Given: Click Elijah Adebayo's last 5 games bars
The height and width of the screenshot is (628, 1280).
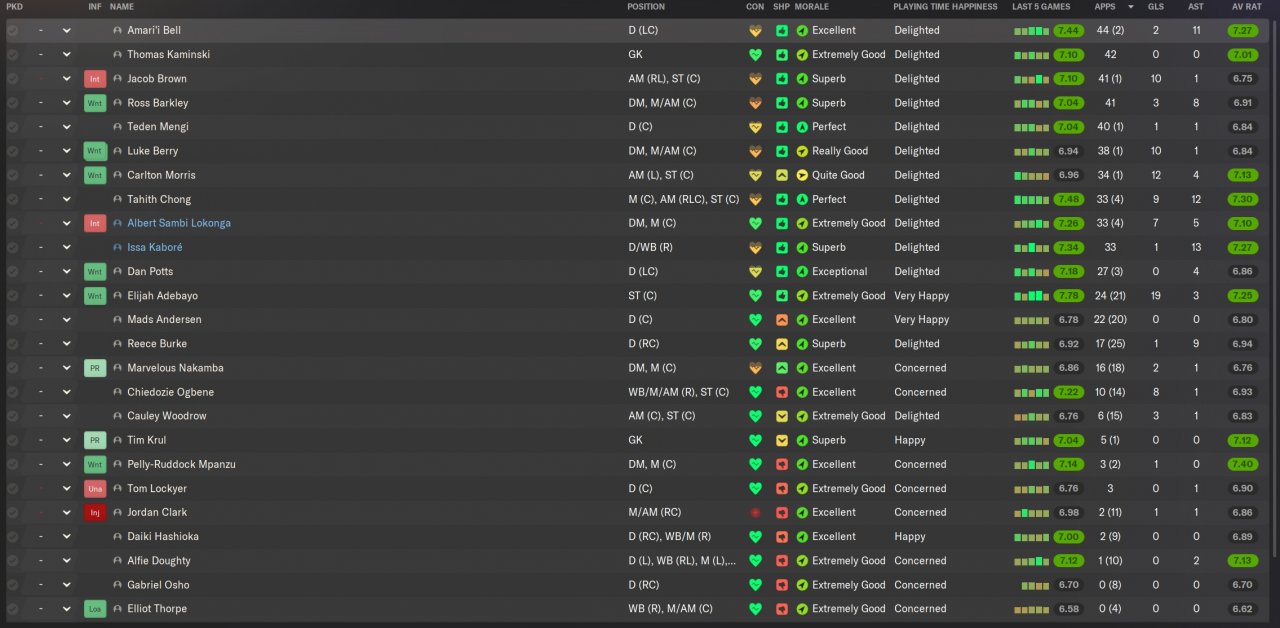Looking at the screenshot, I should pyautogui.click(x=1031, y=296).
